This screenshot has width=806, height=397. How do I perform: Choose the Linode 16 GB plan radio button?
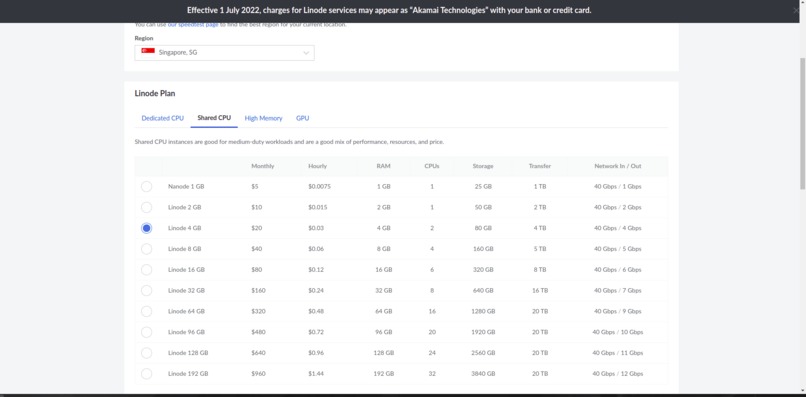click(146, 269)
